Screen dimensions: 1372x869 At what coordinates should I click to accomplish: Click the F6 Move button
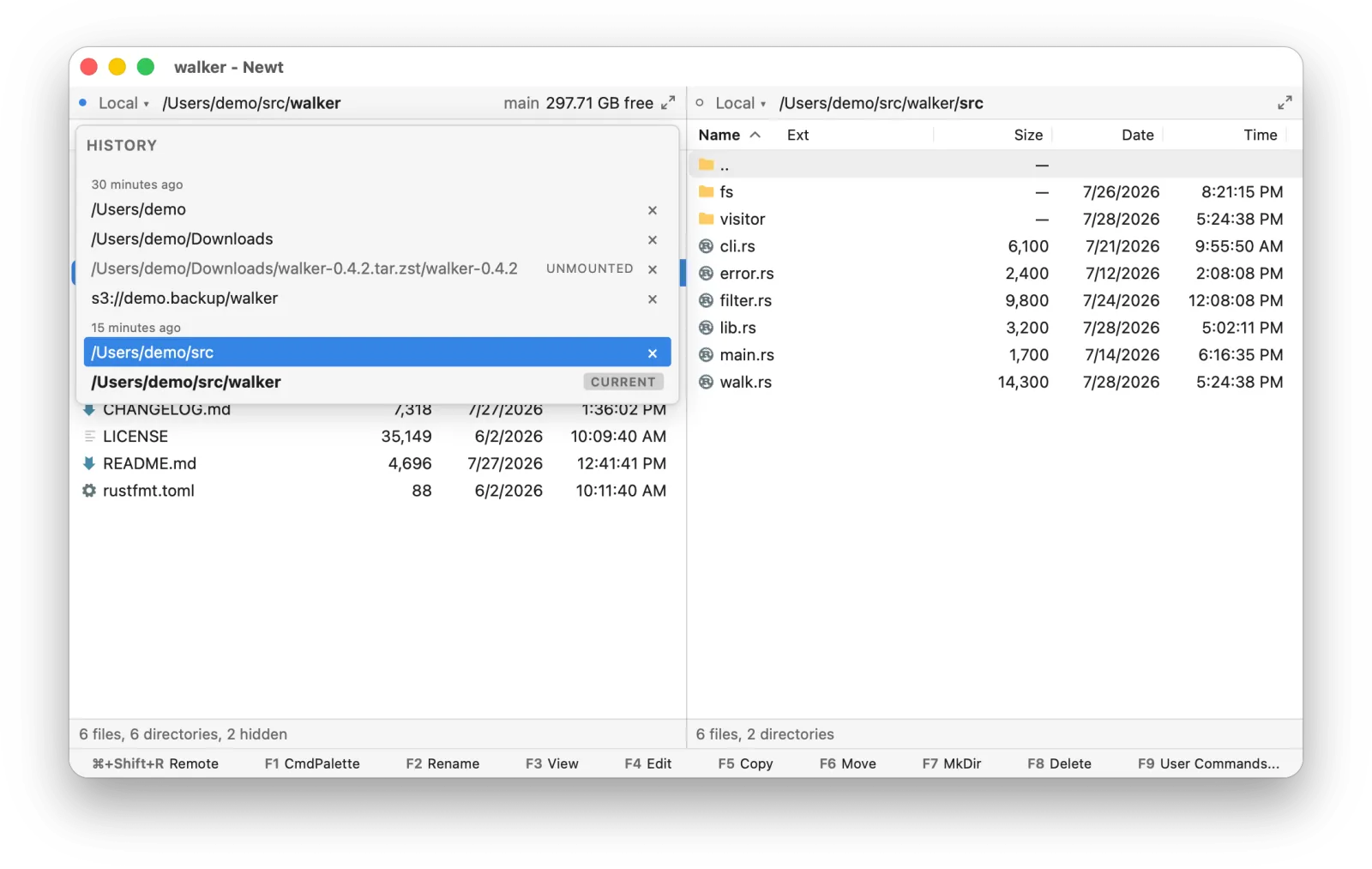(x=848, y=763)
